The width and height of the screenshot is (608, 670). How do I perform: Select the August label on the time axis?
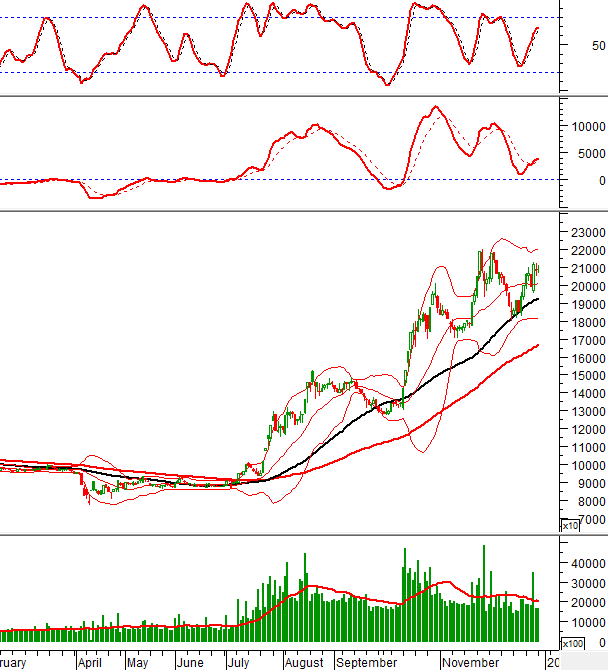point(304,662)
